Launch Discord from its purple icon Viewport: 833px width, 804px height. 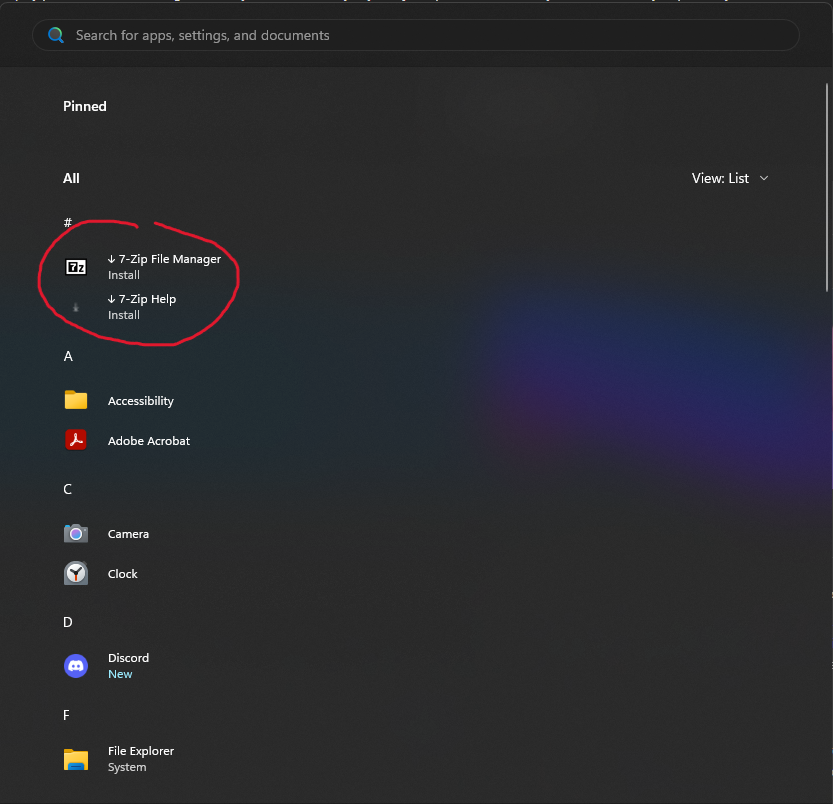[x=75, y=666]
